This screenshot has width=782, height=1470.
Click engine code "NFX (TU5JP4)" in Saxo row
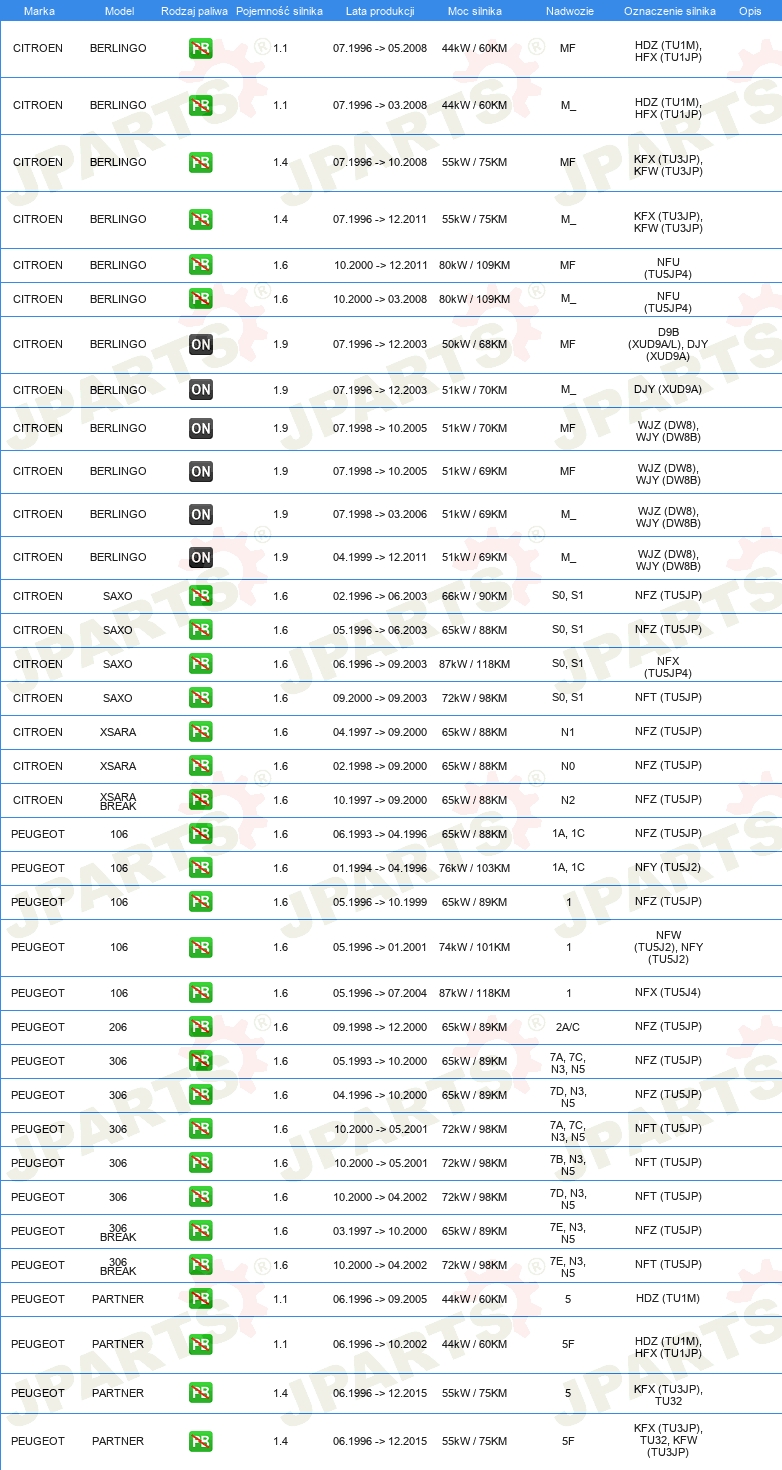pyautogui.click(x=668, y=667)
